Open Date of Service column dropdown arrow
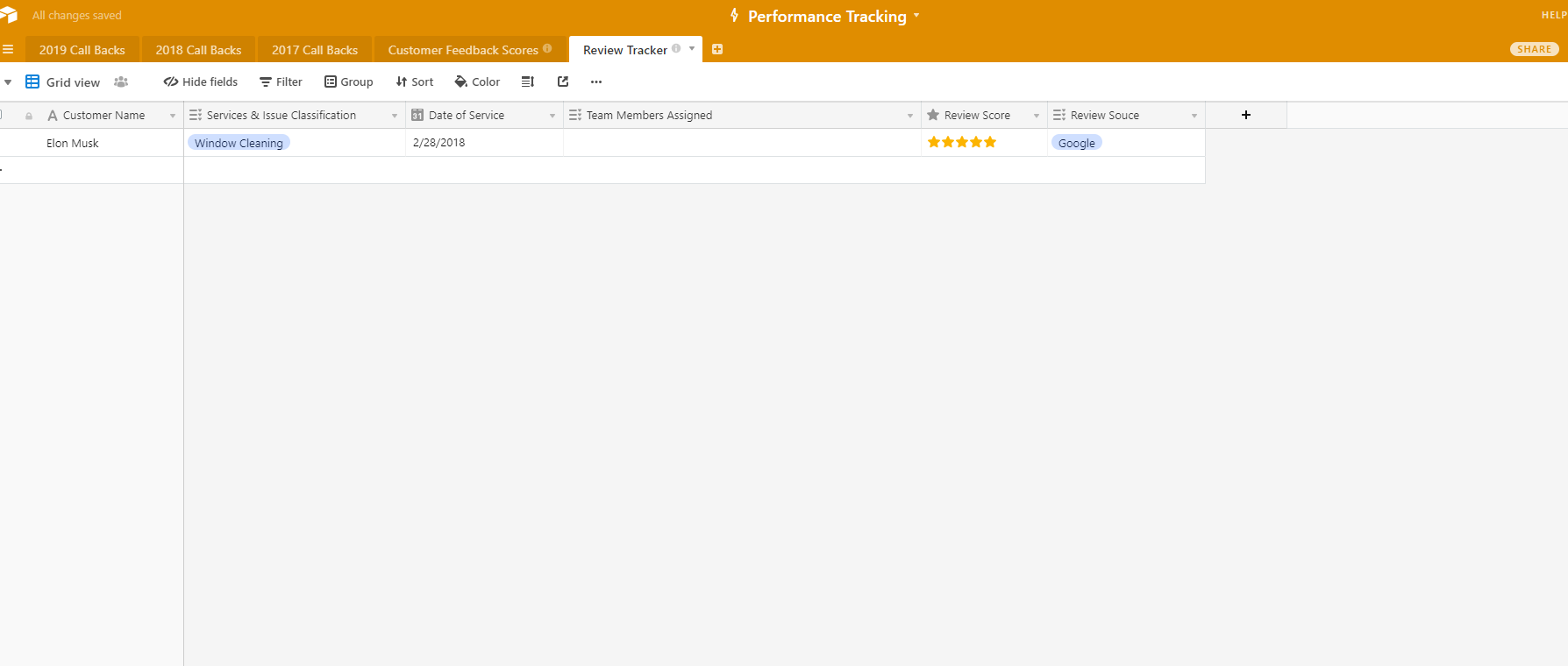The image size is (1568, 666). [552, 116]
